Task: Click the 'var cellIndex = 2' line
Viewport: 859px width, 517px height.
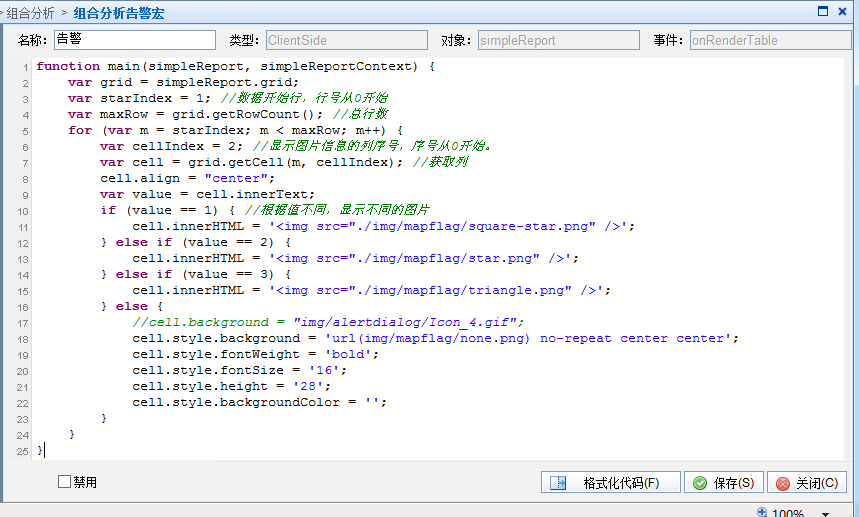Action: coord(296,146)
